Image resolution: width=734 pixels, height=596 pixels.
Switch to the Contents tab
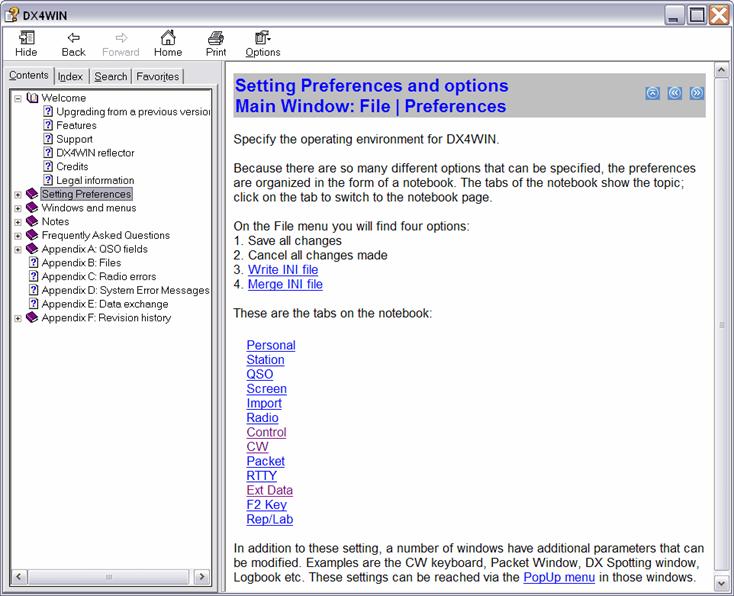tap(29, 75)
